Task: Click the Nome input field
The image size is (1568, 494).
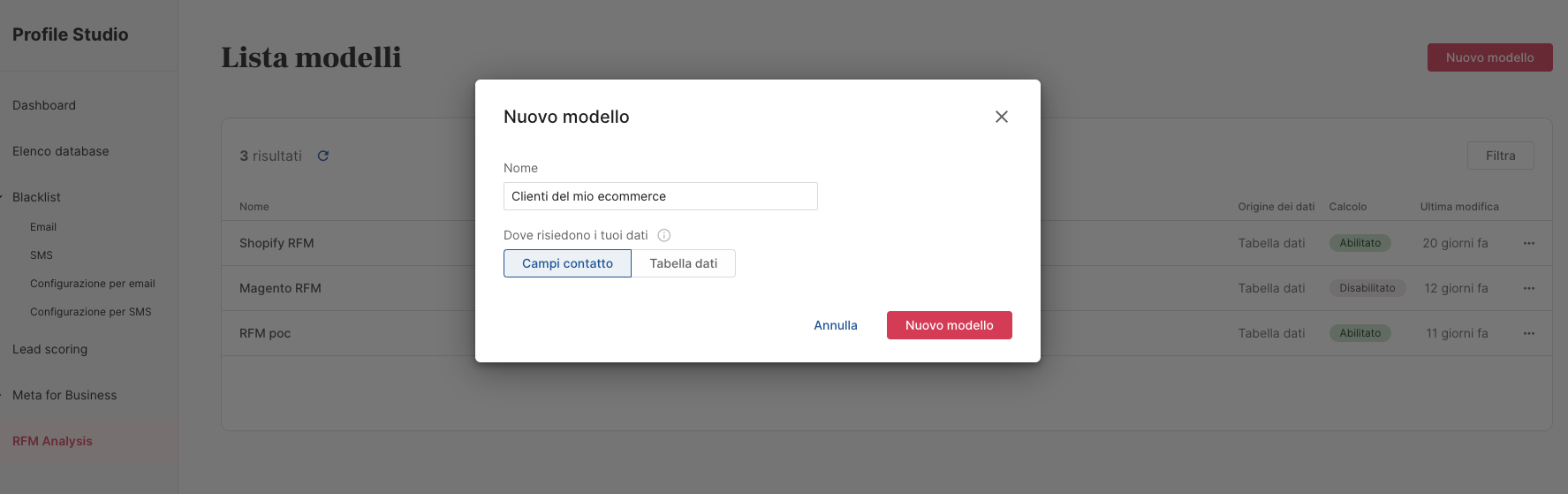Action: (x=660, y=196)
